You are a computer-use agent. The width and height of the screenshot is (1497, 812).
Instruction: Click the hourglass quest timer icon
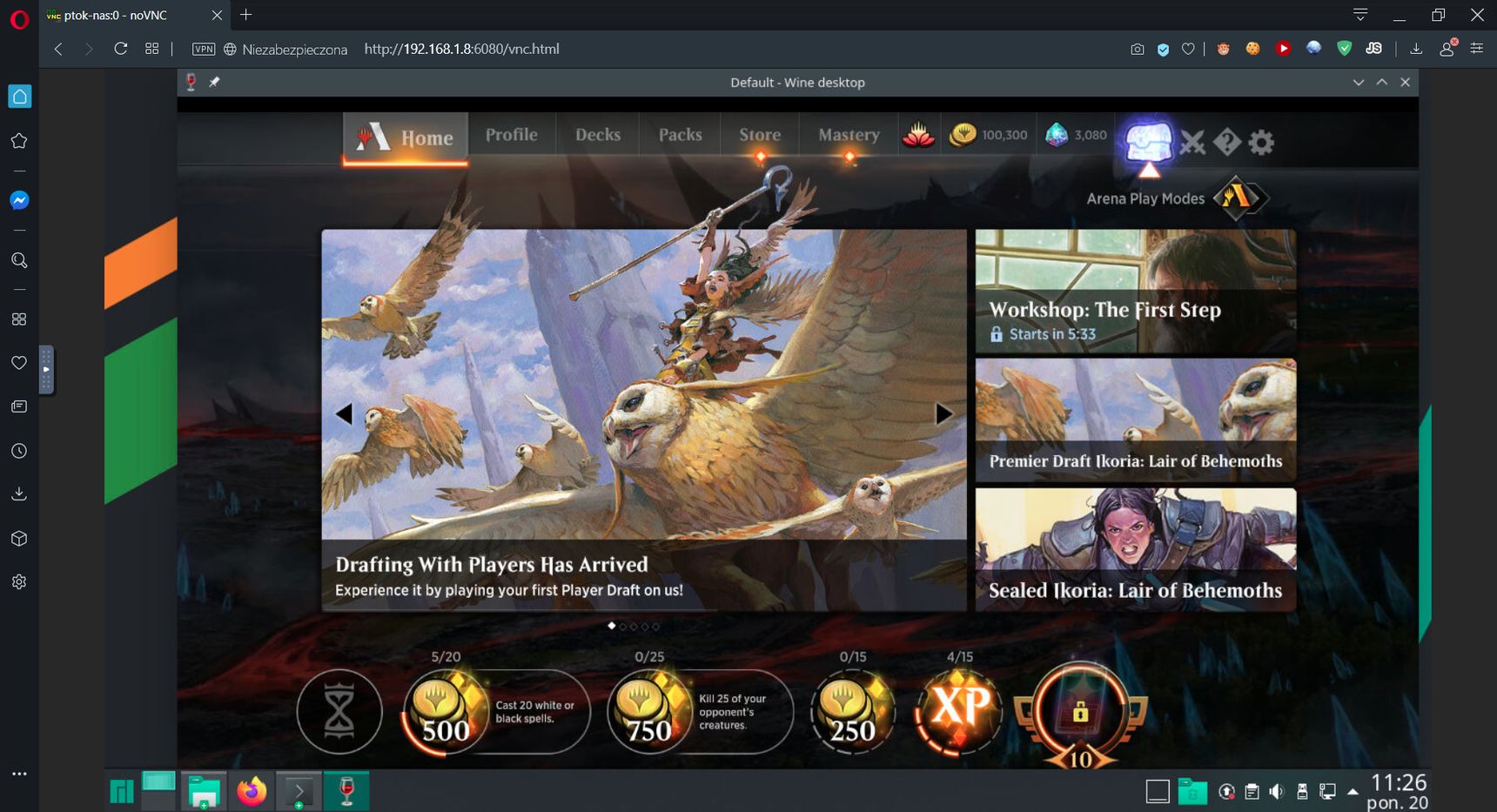click(339, 712)
